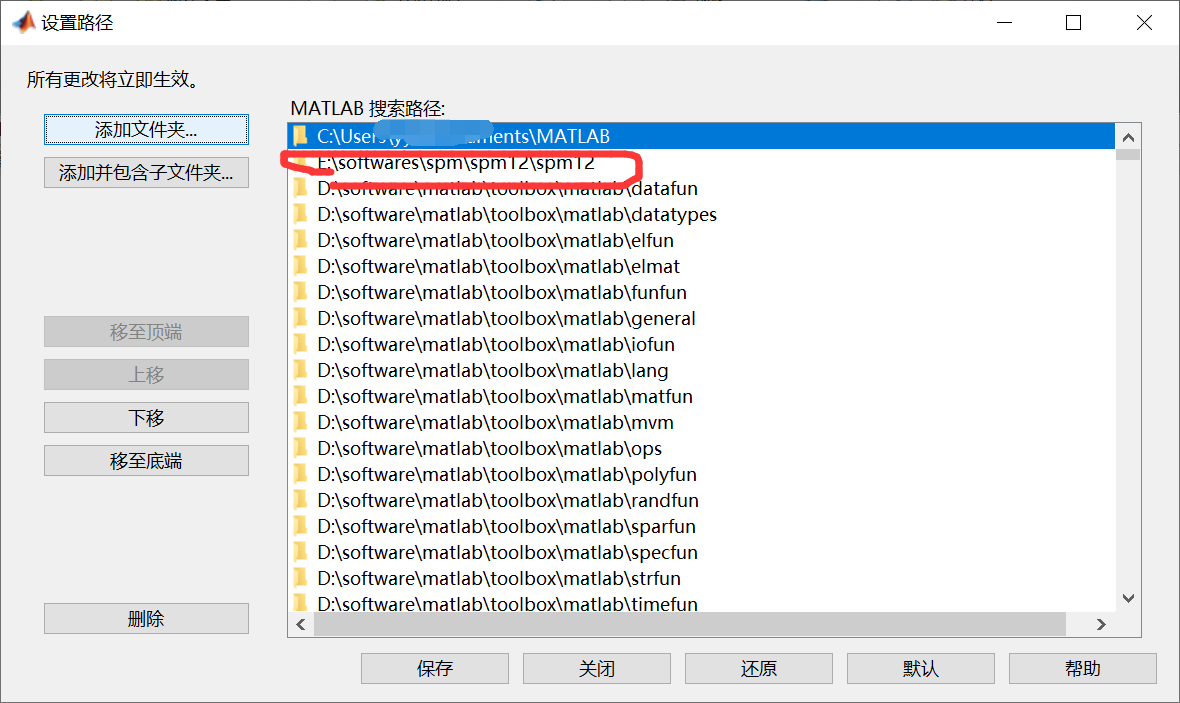Image resolution: width=1180 pixels, height=703 pixels.
Task: Click 添加并包含子文件夹 to add with subfolders
Action: tap(146, 172)
